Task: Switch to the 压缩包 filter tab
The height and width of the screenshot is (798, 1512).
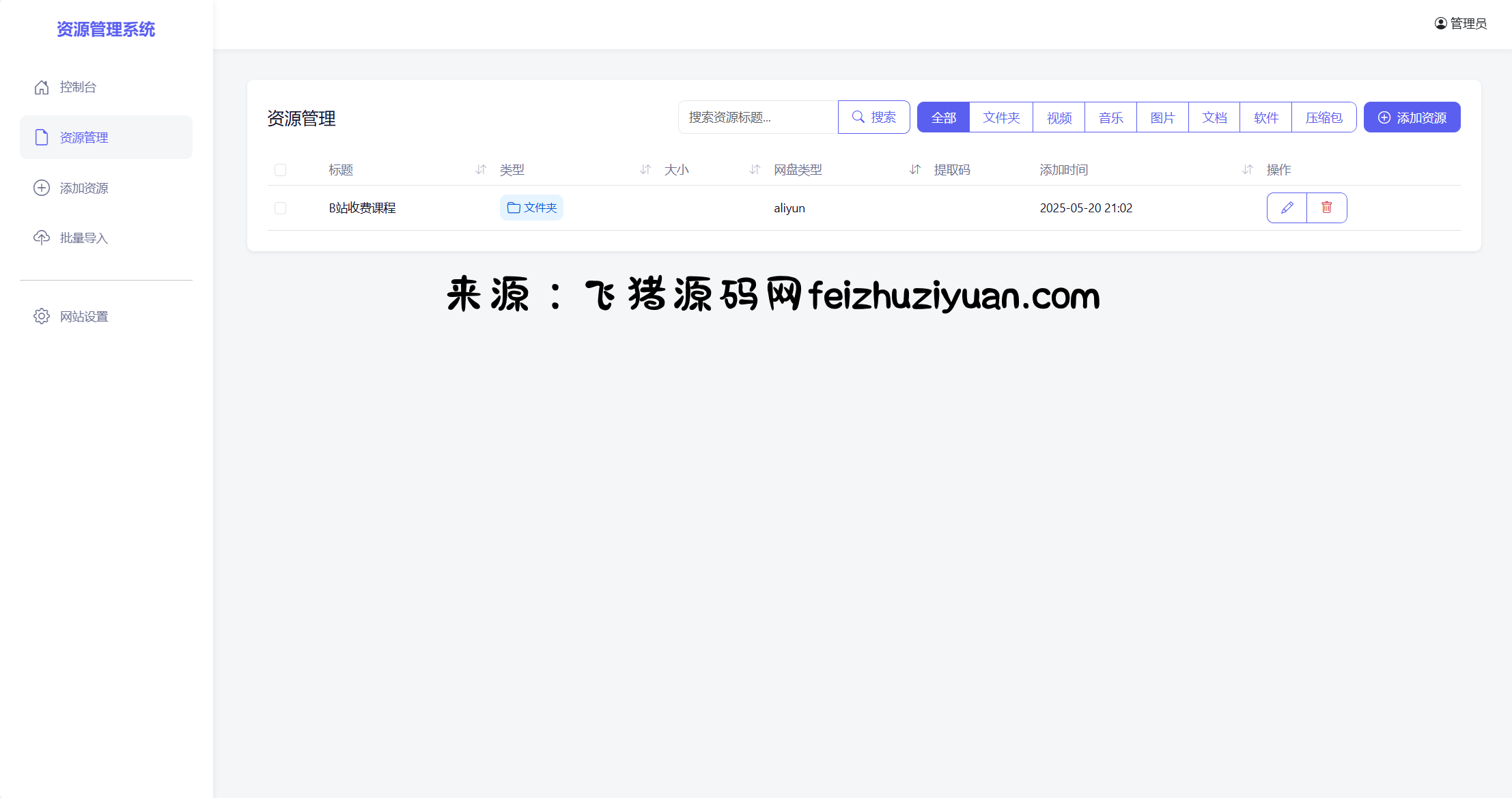Action: [x=1324, y=117]
